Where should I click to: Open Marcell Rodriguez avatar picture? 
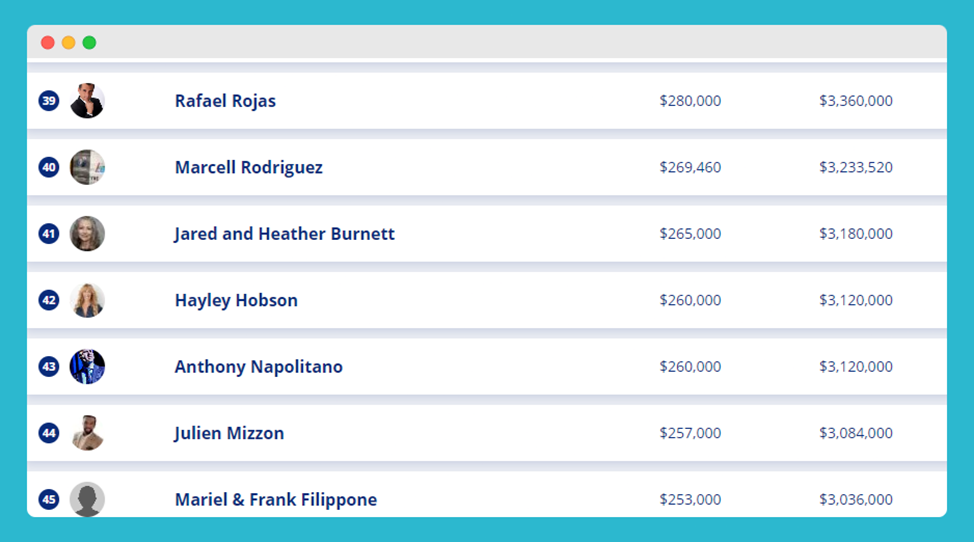[87, 167]
